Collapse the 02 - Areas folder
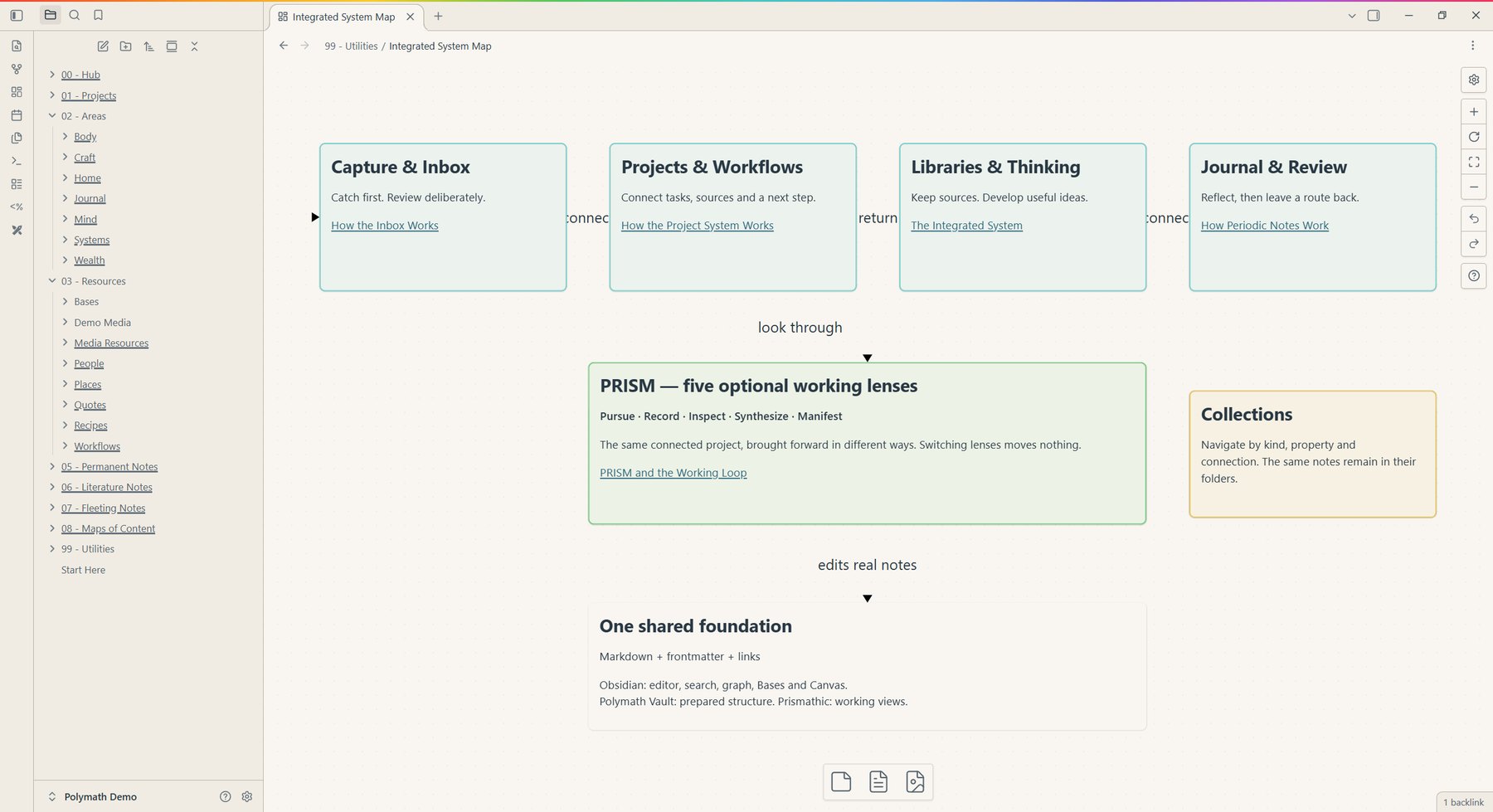This screenshot has width=1493, height=812. 52,116
